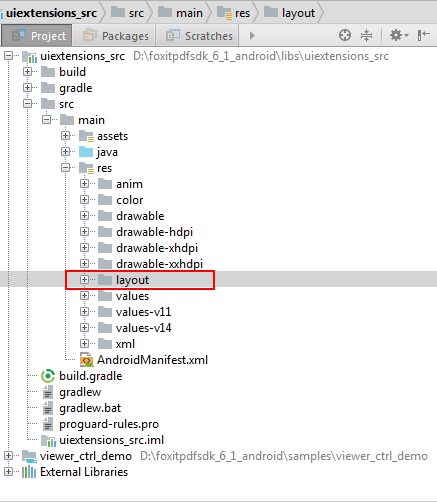Click the viewer_ctrl_demo module icon
This screenshot has width=437, height=502.
coord(29,456)
